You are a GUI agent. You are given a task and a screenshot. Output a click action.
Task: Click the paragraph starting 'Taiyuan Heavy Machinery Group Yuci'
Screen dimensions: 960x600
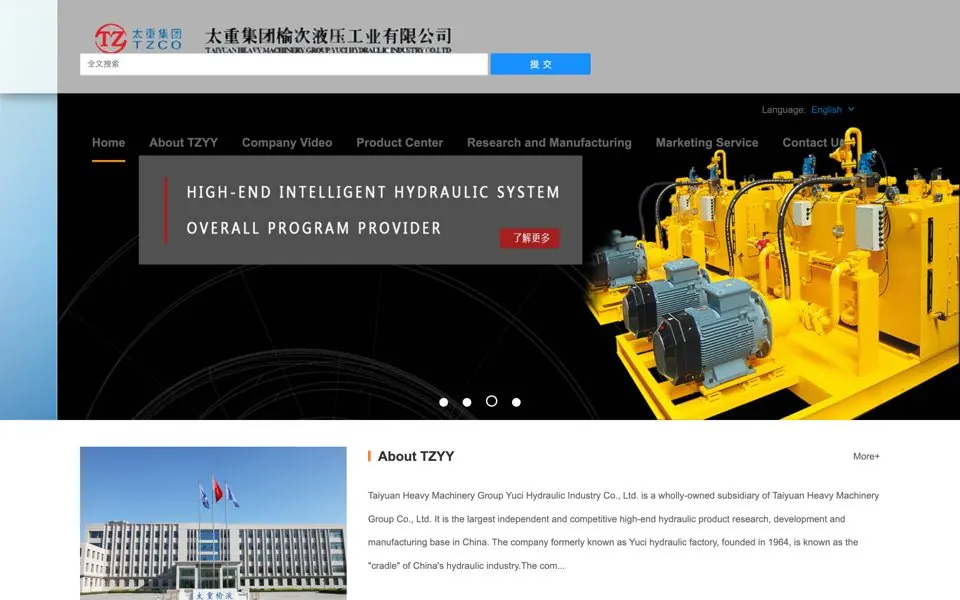click(x=623, y=530)
